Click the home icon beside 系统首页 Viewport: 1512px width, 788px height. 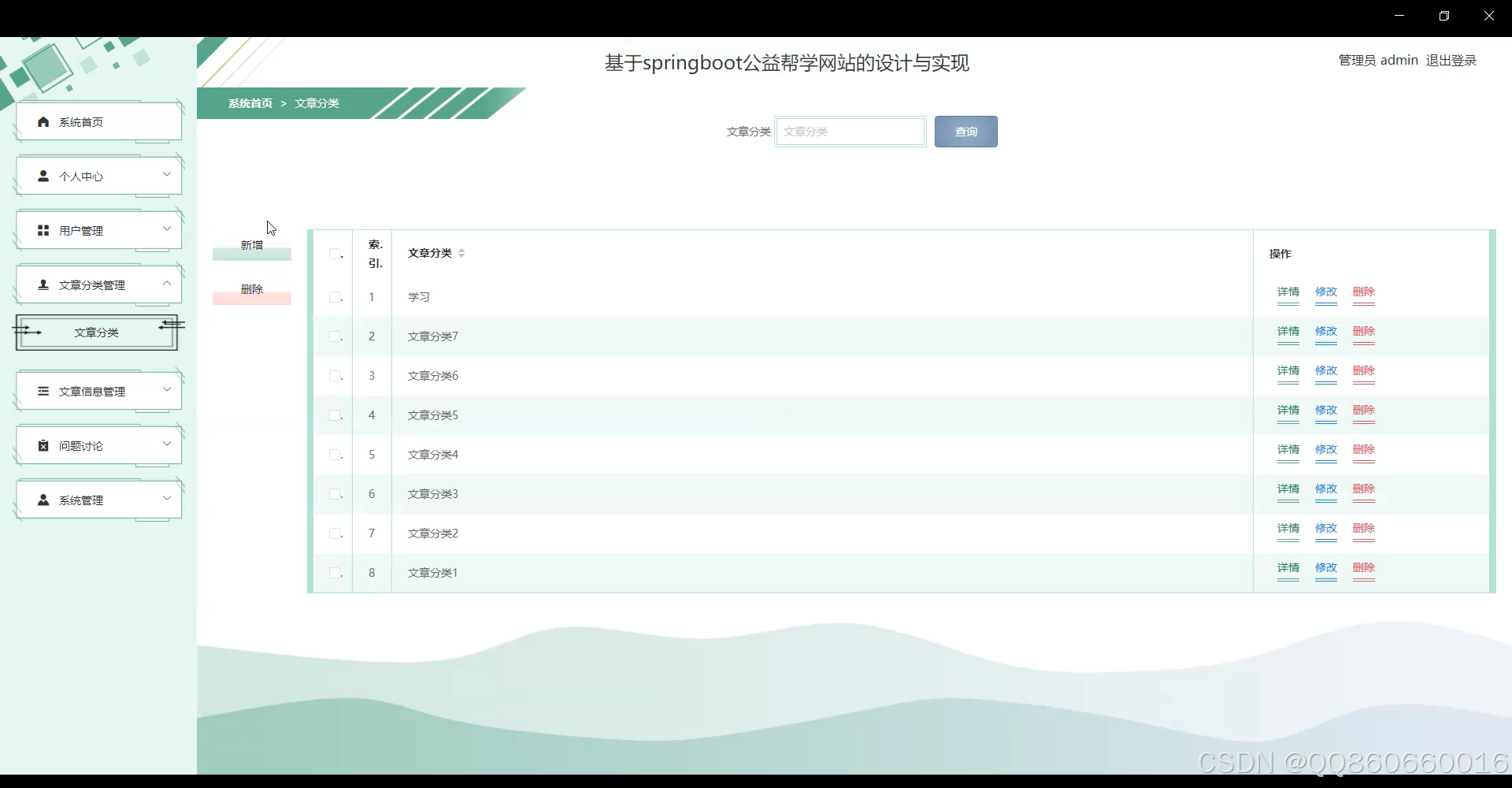coord(43,121)
